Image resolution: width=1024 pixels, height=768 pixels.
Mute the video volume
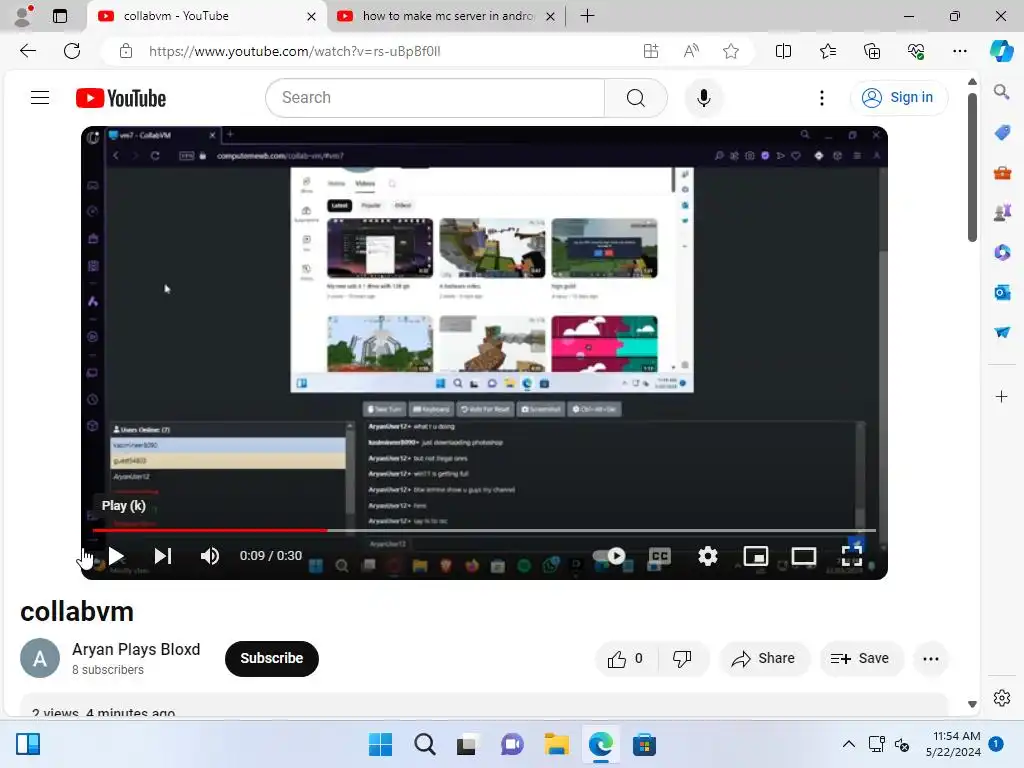210,556
